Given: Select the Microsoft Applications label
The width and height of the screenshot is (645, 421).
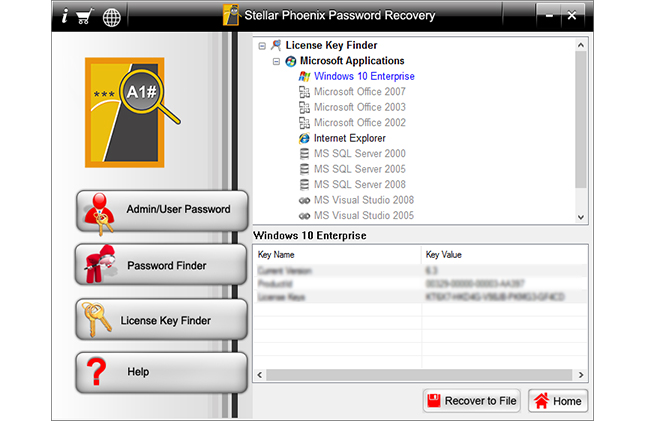Looking at the screenshot, I should 352,61.
